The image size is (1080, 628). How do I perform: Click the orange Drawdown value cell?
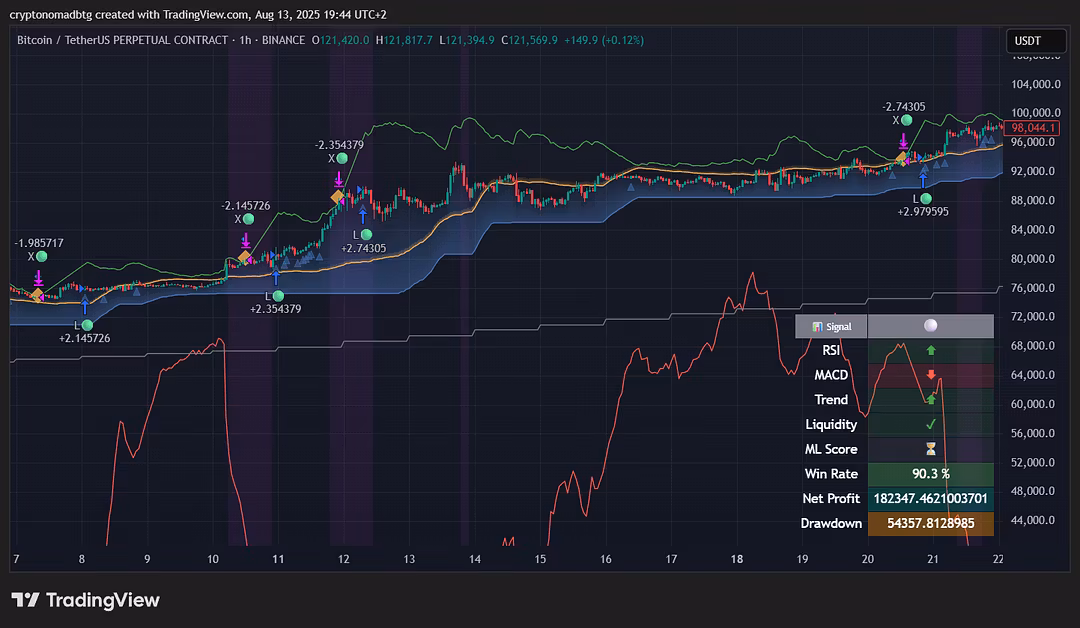point(931,523)
